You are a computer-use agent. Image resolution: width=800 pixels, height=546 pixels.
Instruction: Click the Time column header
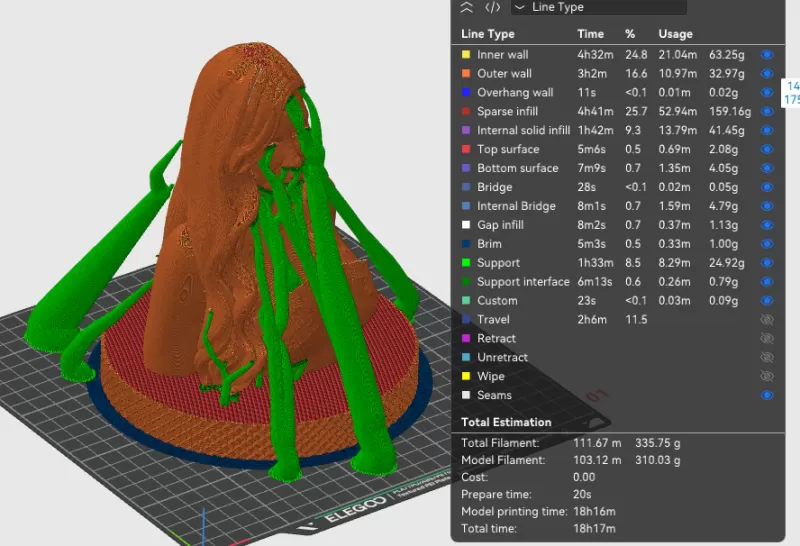click(590, 34)
